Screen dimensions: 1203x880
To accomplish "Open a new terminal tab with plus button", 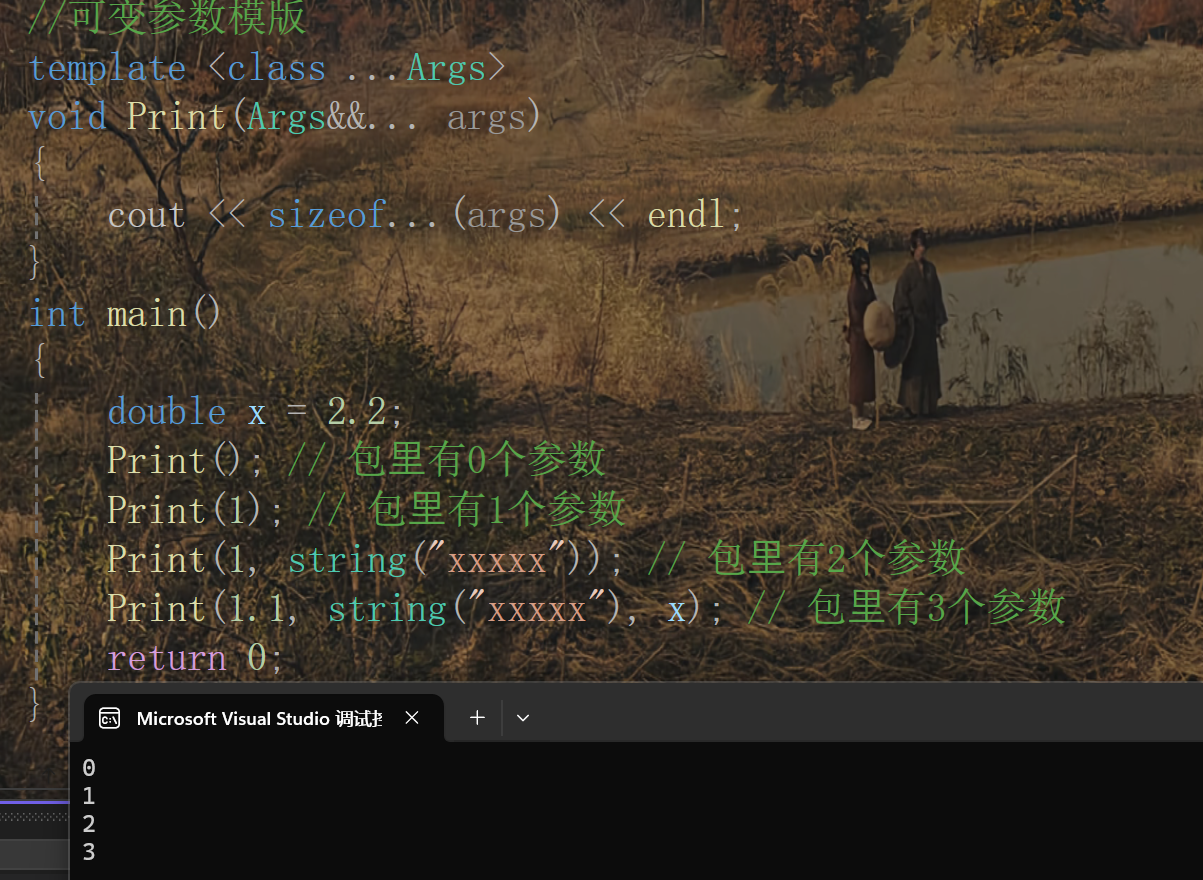I will (x=477, y=718).
